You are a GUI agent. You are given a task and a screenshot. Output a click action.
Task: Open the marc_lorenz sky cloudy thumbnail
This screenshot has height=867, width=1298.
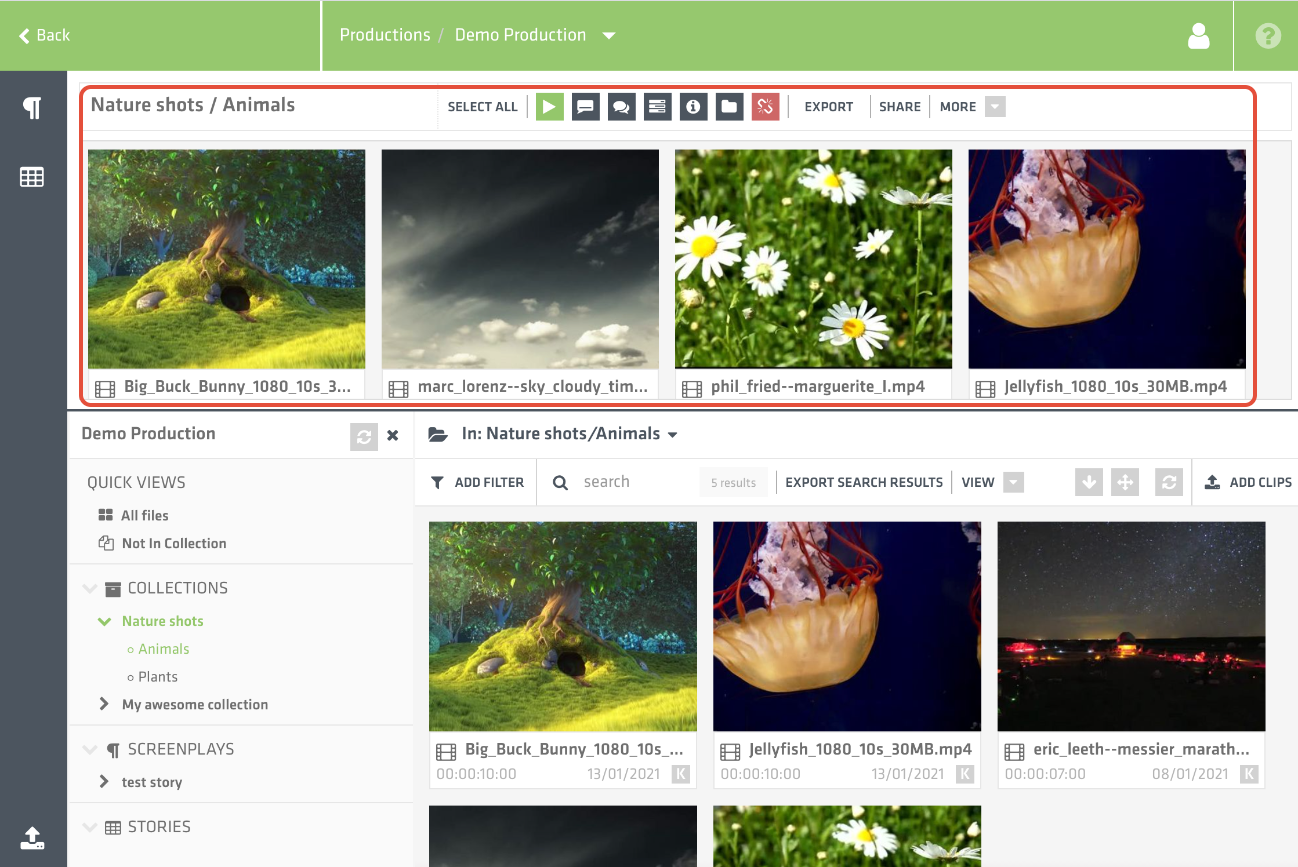(520, 259)
